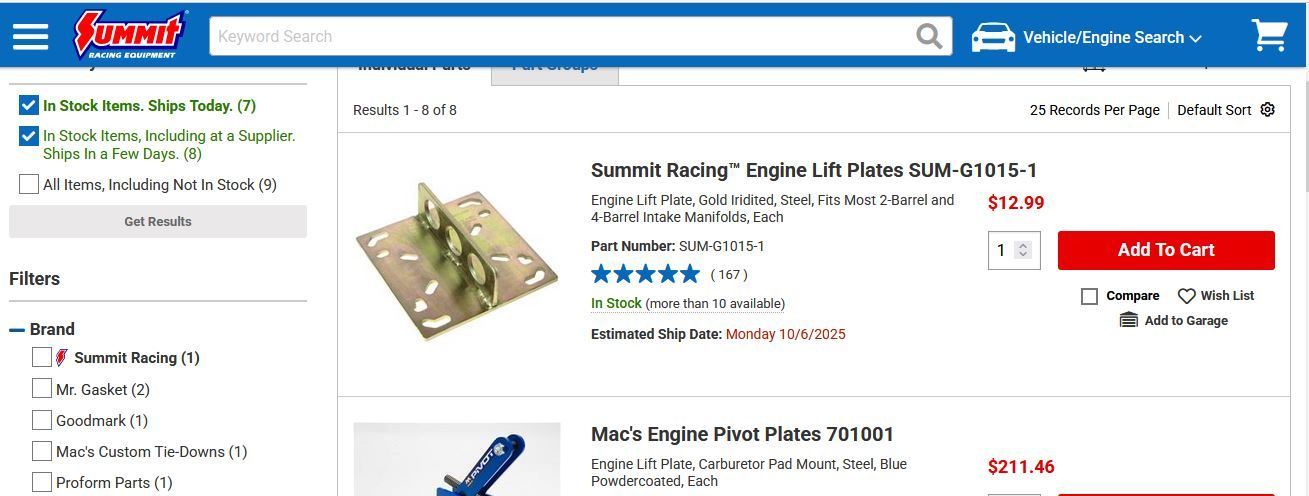Open the 25 Records Per Page selector
The height and width of the screenshot is (496, 1309).
coord(1094,110)
